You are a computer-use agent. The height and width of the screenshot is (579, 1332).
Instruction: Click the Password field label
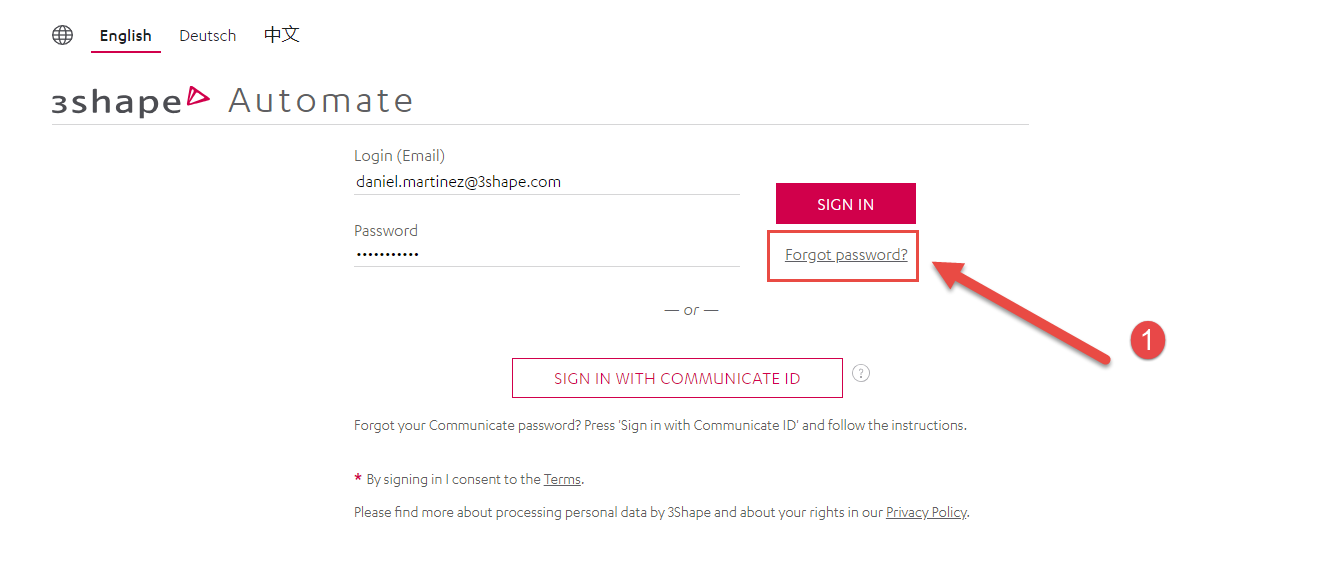point(386,230)
